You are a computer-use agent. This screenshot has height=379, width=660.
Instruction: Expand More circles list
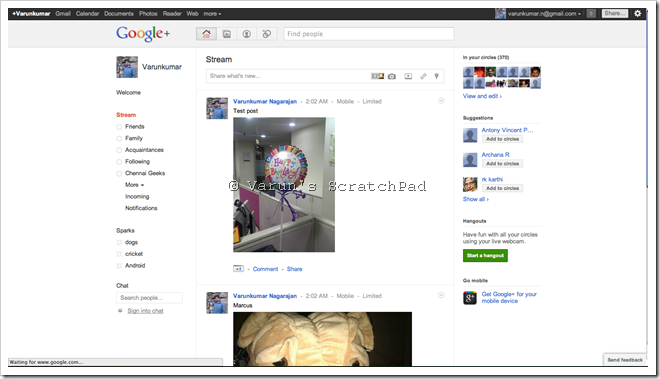point(134,185)
